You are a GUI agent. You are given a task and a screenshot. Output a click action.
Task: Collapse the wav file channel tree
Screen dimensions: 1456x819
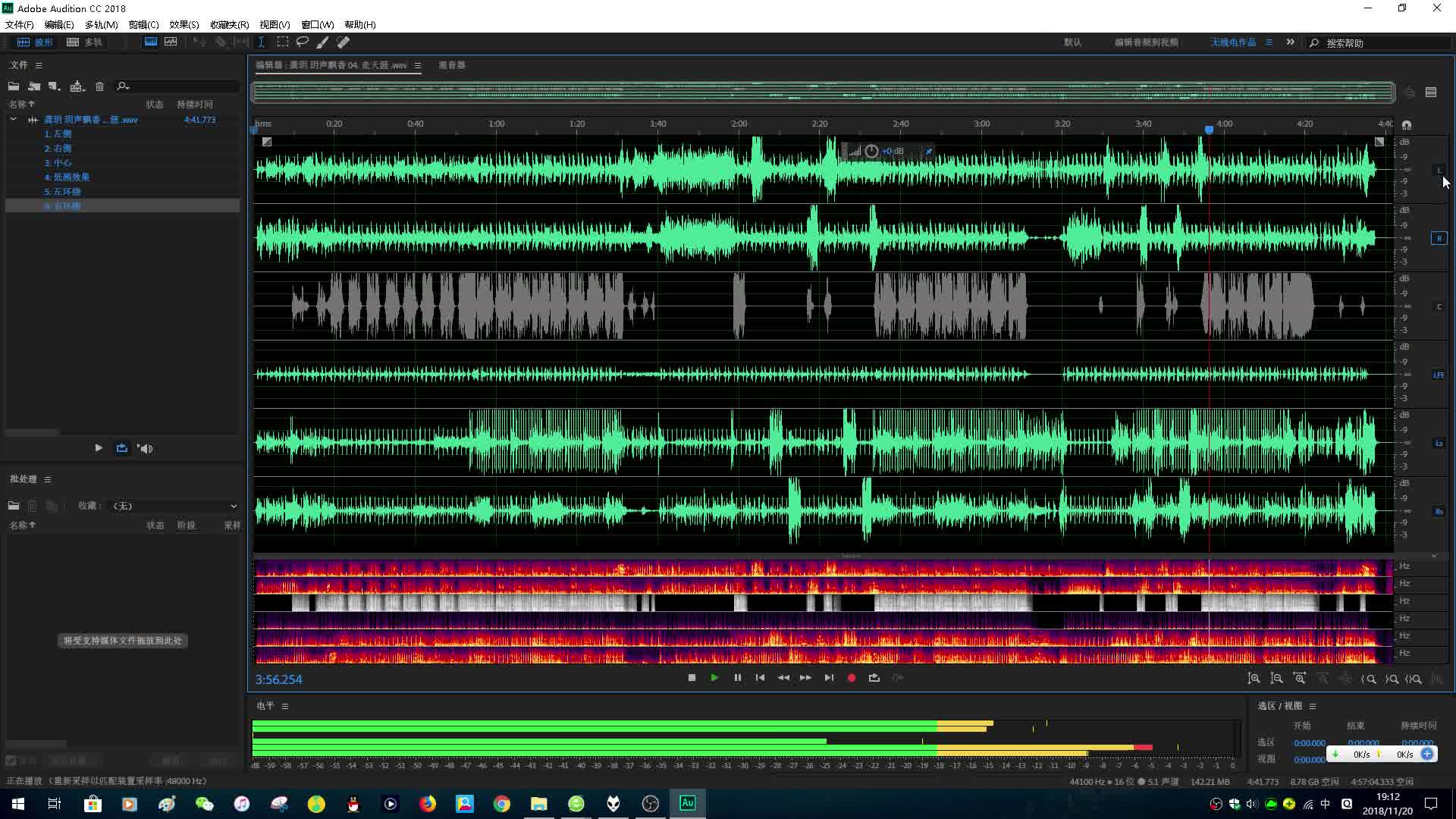coord(13,120)
